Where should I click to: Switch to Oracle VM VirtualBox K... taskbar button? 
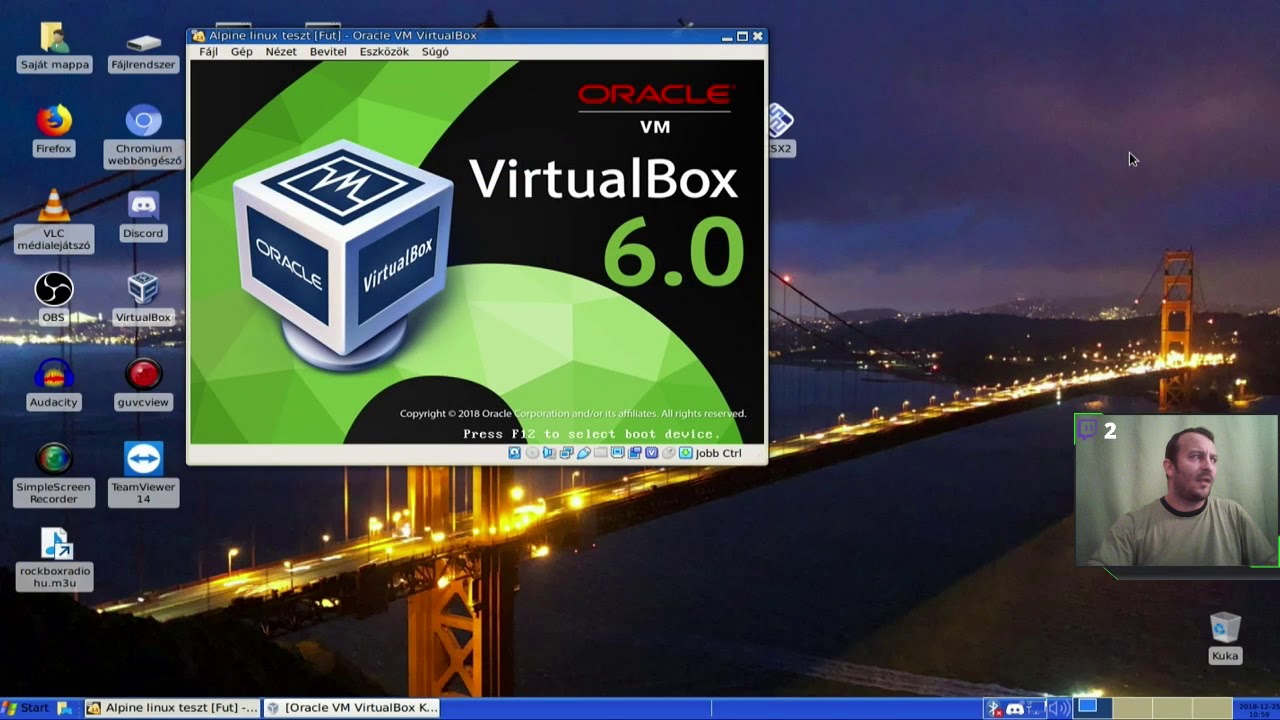(352, 708)
